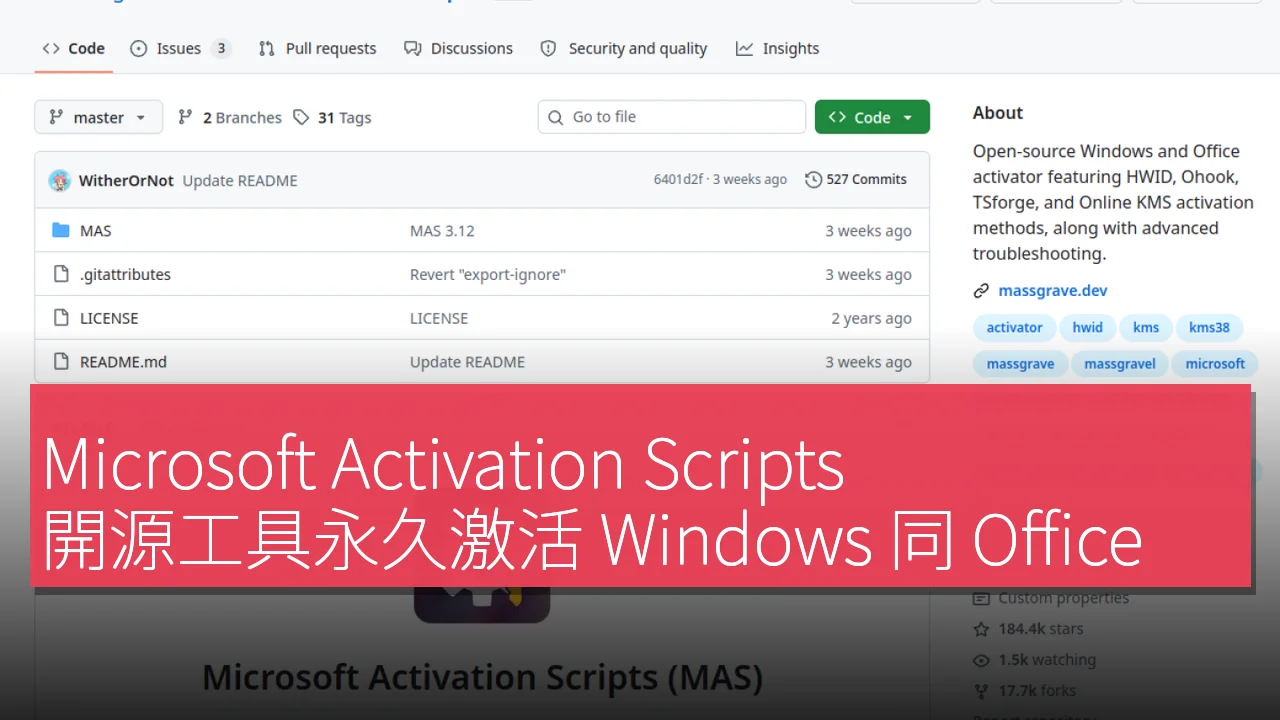Click the eye icon beside 1.5k watching
Image resolution: width=1280 pixels, height=720 pixels.
pyautogui.click(x=981, y=660)
